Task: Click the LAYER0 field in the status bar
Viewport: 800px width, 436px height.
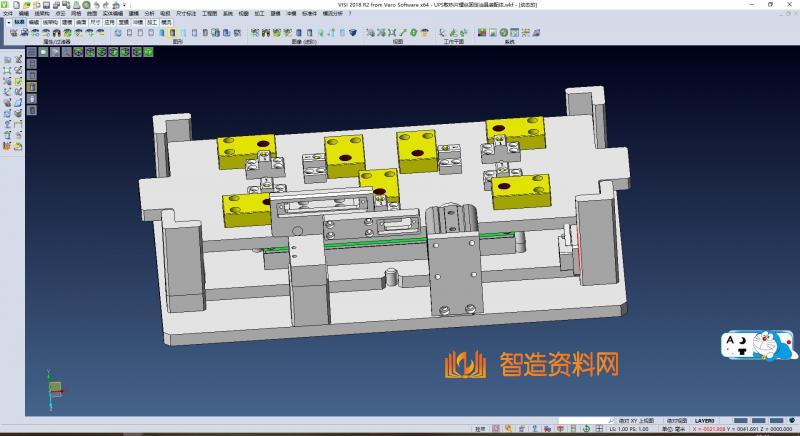Action: pos(705,421)
